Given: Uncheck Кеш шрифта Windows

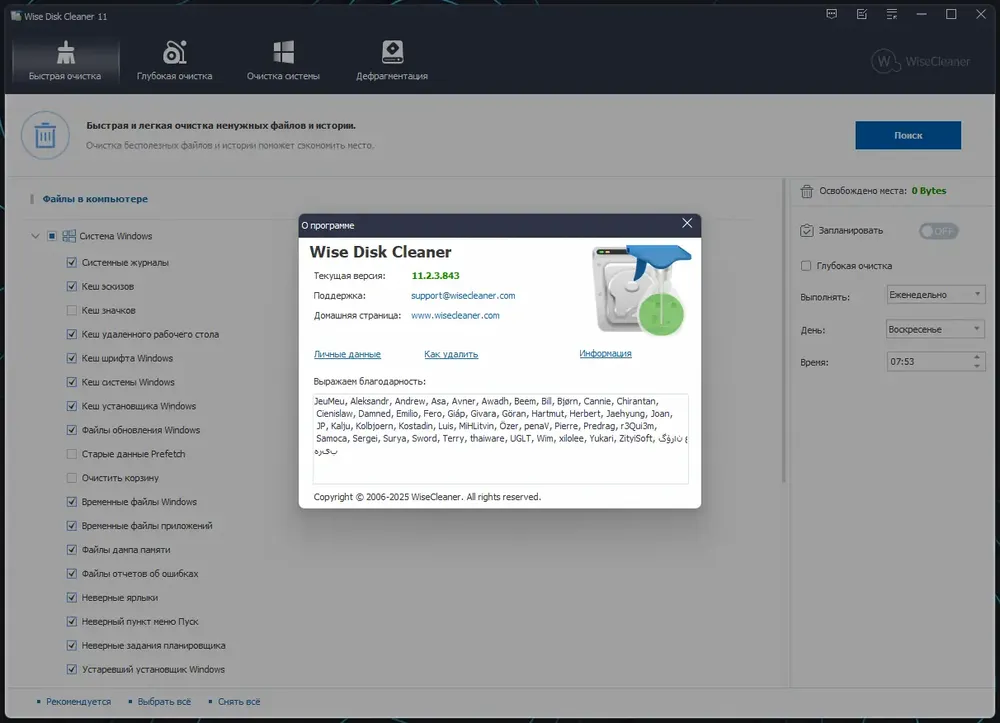Looking at the screenshot, I should pos(71,358).
